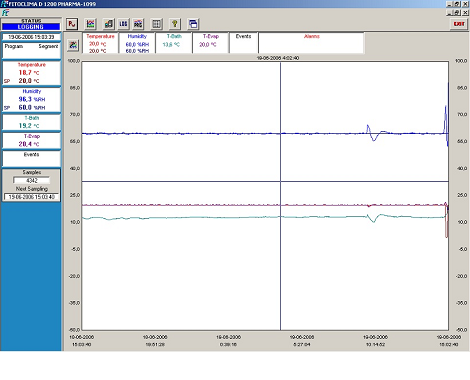This screenshot has height=380, width=470.
Task: Click the left axis 100,0 scale label
Action: tap(74, 61)
